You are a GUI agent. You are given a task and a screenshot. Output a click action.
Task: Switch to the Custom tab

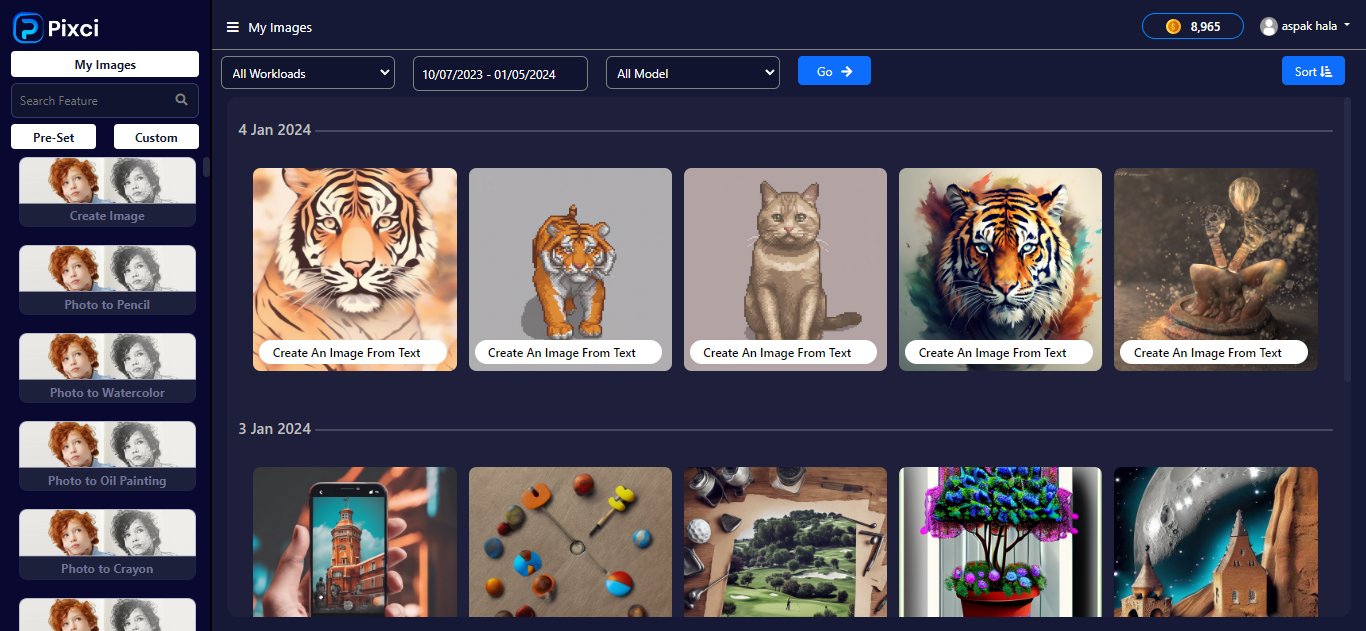click(156, 137)
